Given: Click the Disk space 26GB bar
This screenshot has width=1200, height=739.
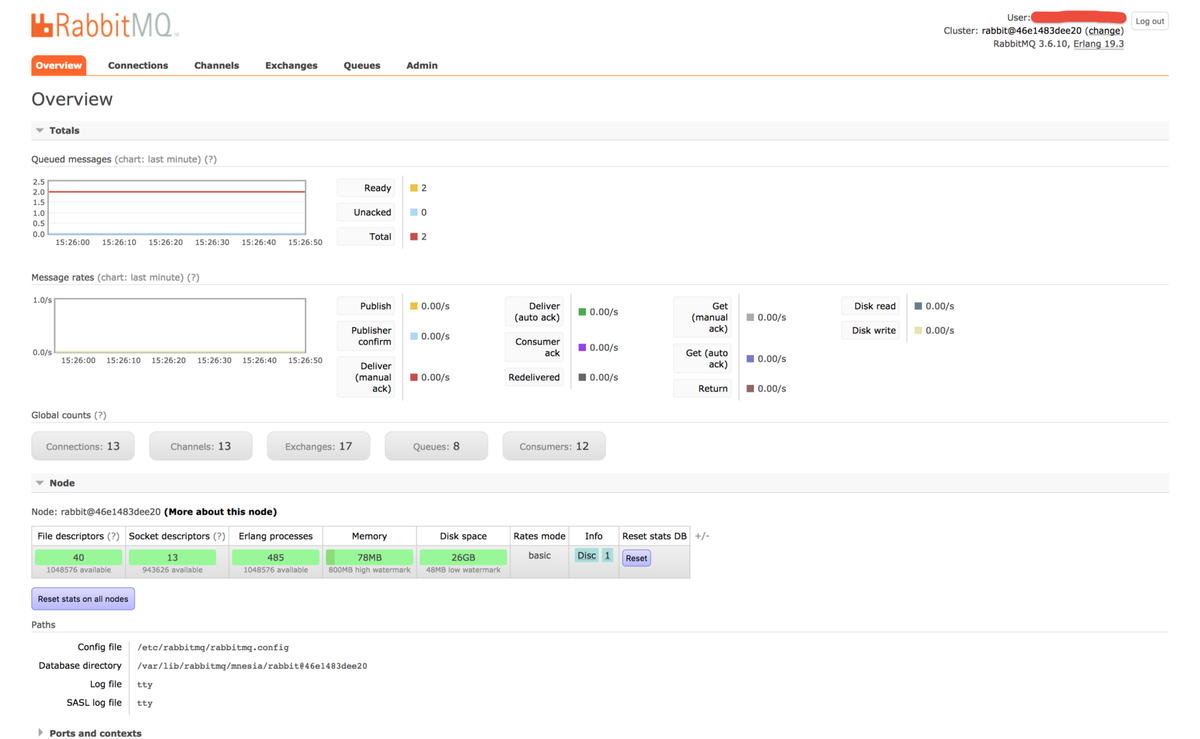Looking at the screenshot, I should [463, 557].
